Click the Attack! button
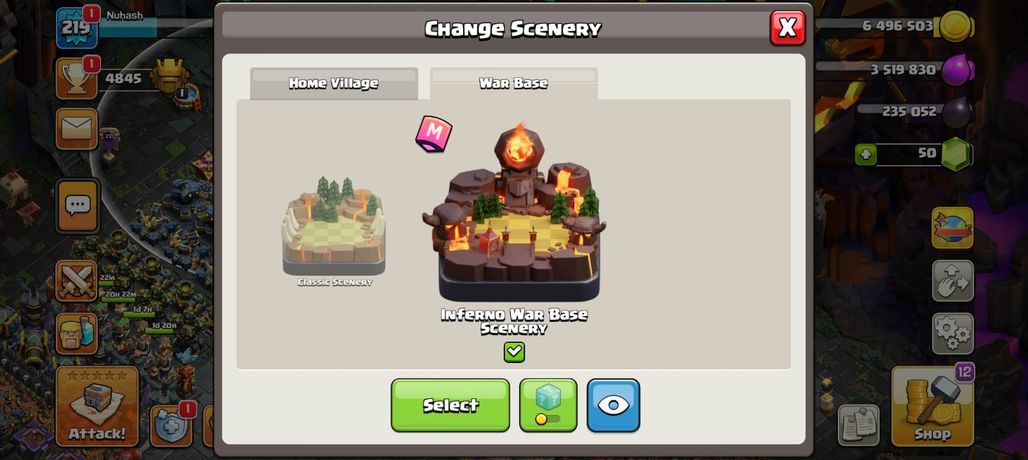Viewport: 1028px width, 460px height. [x=97, y=406]
